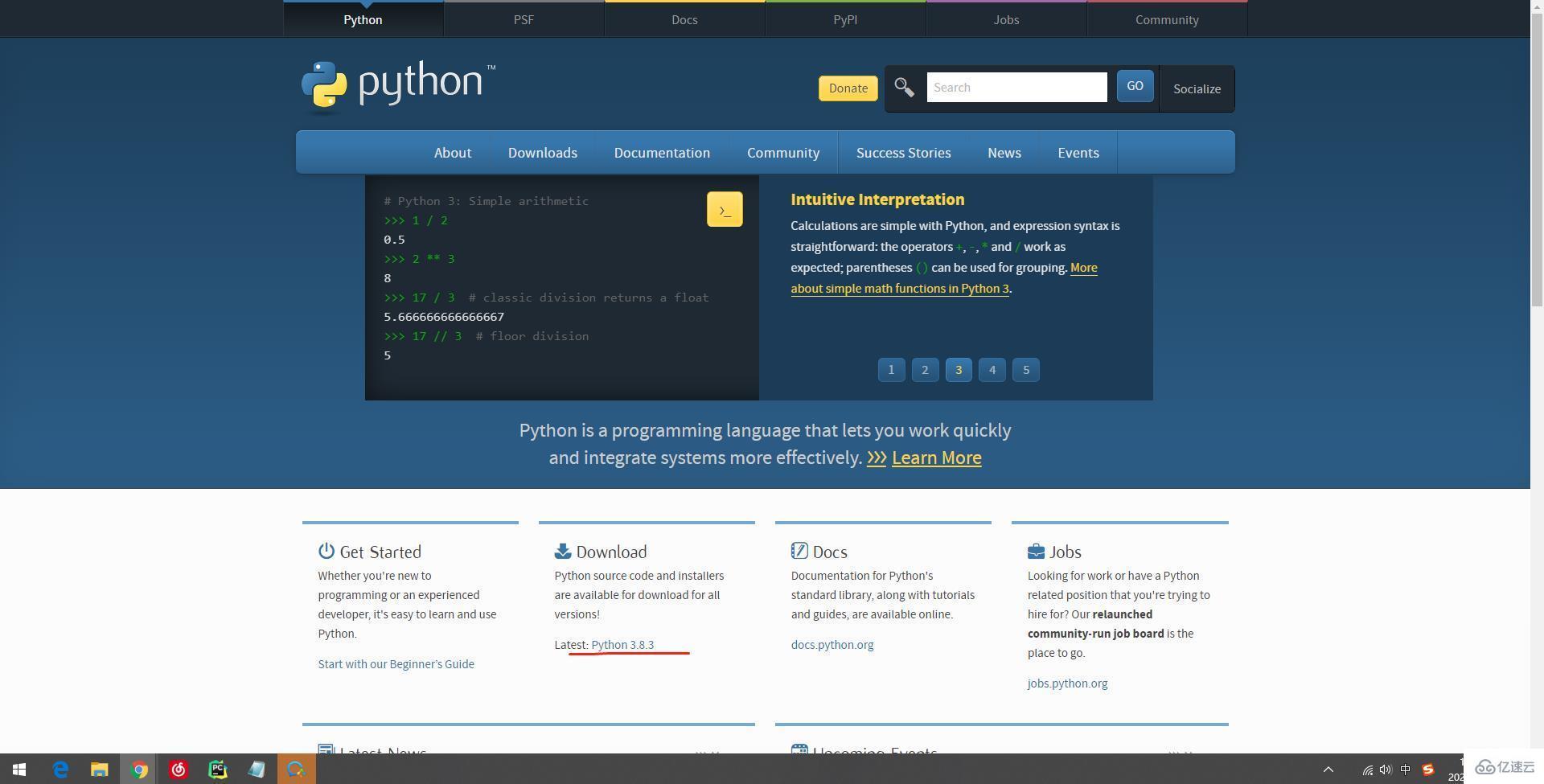The height and width of the screenshot is (784, 1544).
Task: Click the Sogou input tray icon
Action: point(1428,770)
